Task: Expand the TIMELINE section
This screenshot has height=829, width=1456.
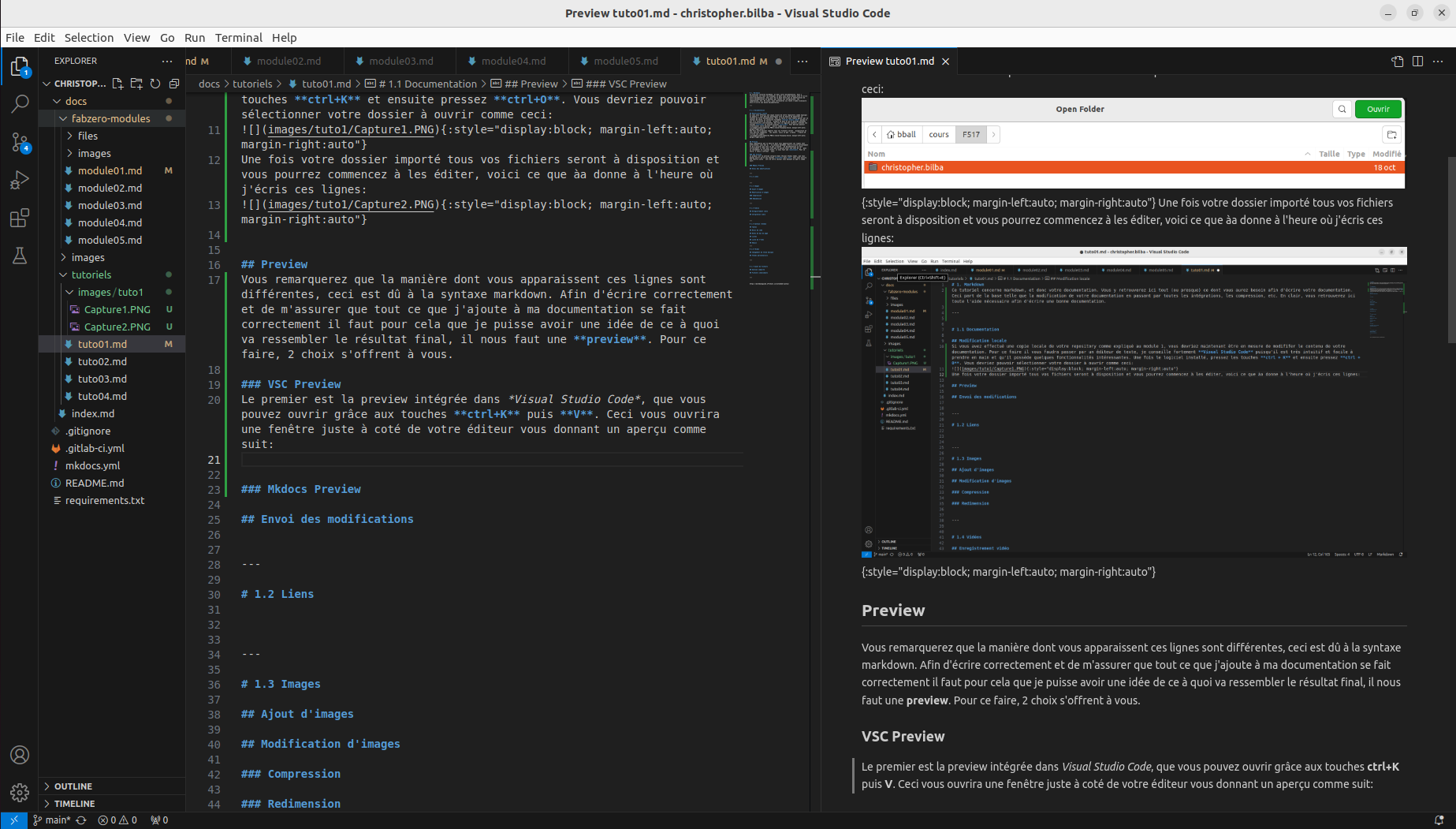Action: (112, 804)
